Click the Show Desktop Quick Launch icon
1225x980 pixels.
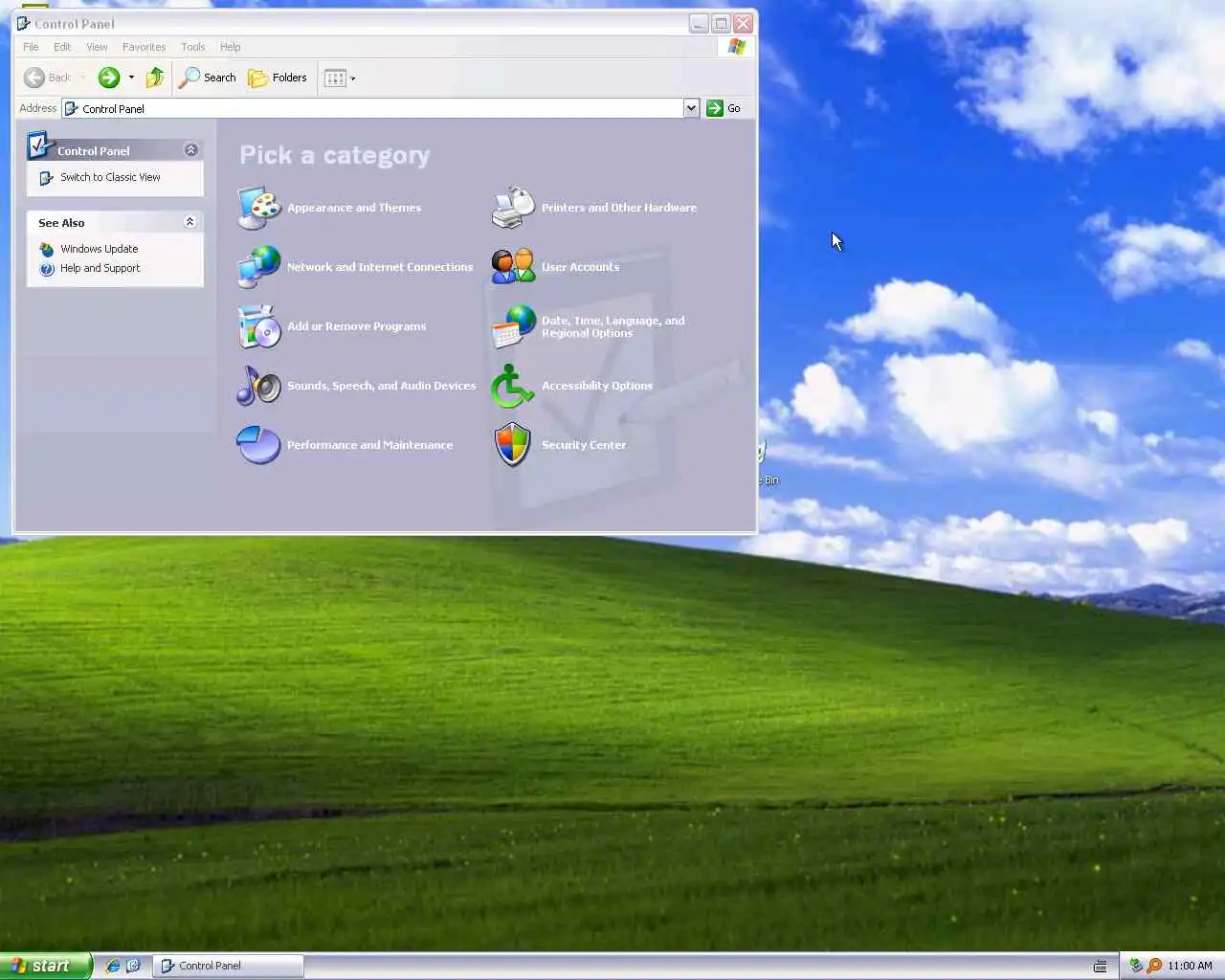point(133,966)
